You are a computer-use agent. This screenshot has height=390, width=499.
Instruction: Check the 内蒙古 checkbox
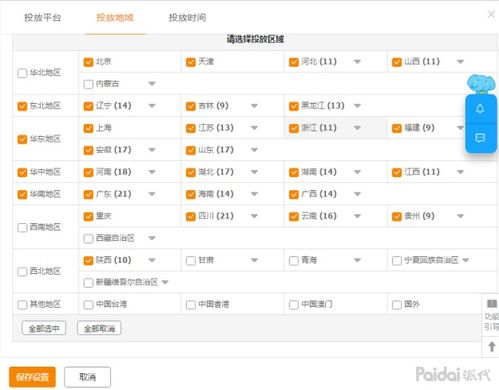click(x=88, y=84)
